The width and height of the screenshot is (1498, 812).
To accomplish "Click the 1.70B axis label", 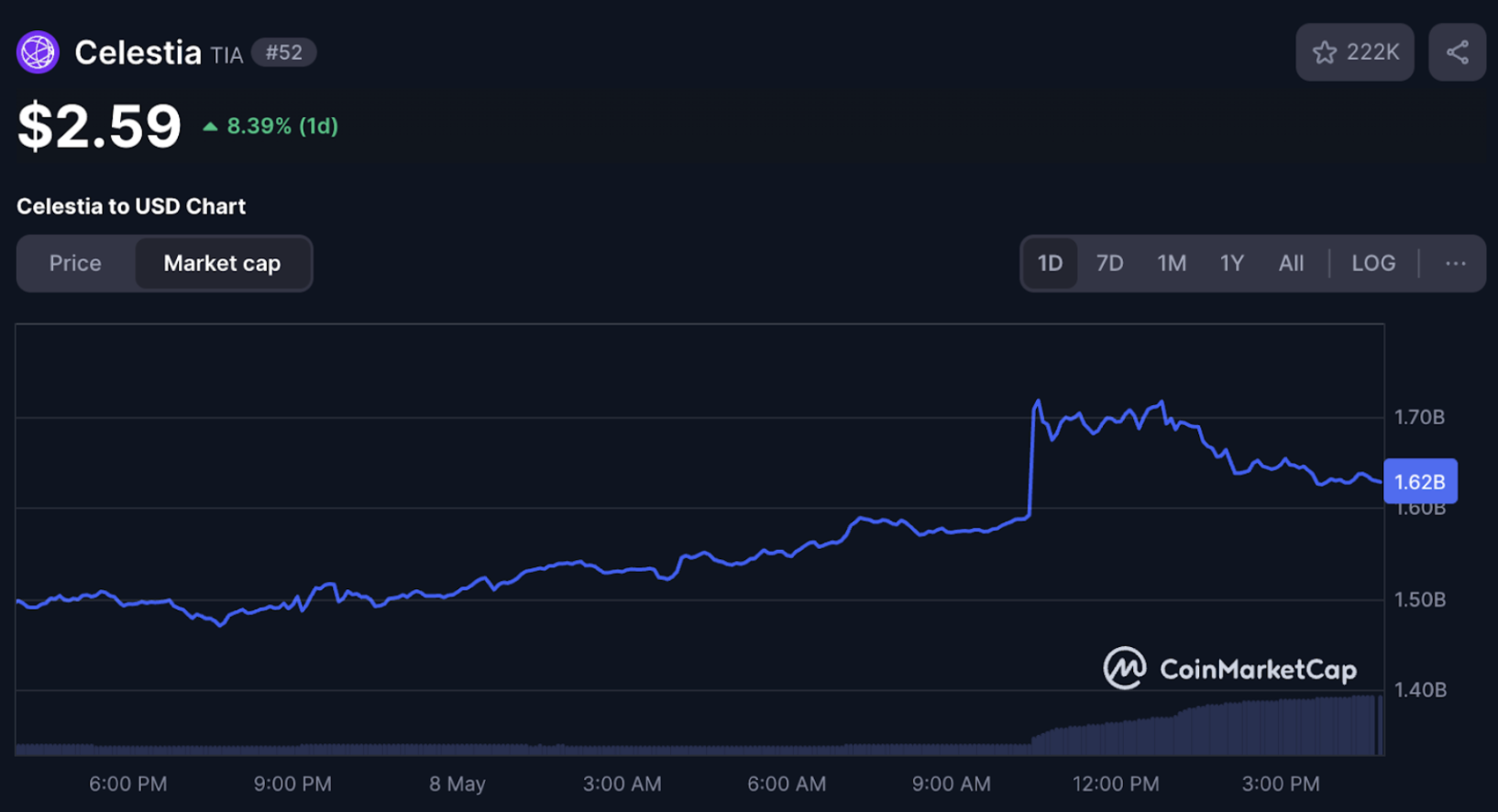I will [x=1420, y=418].
